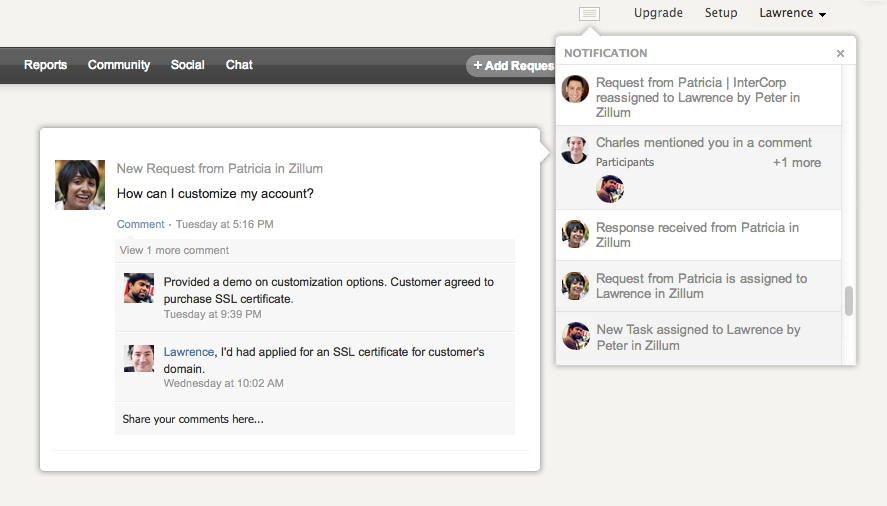Viewport: 887px width, 506px height.
Task: Open the New Task assigned notification avatar
Action: tap(575, 336)
